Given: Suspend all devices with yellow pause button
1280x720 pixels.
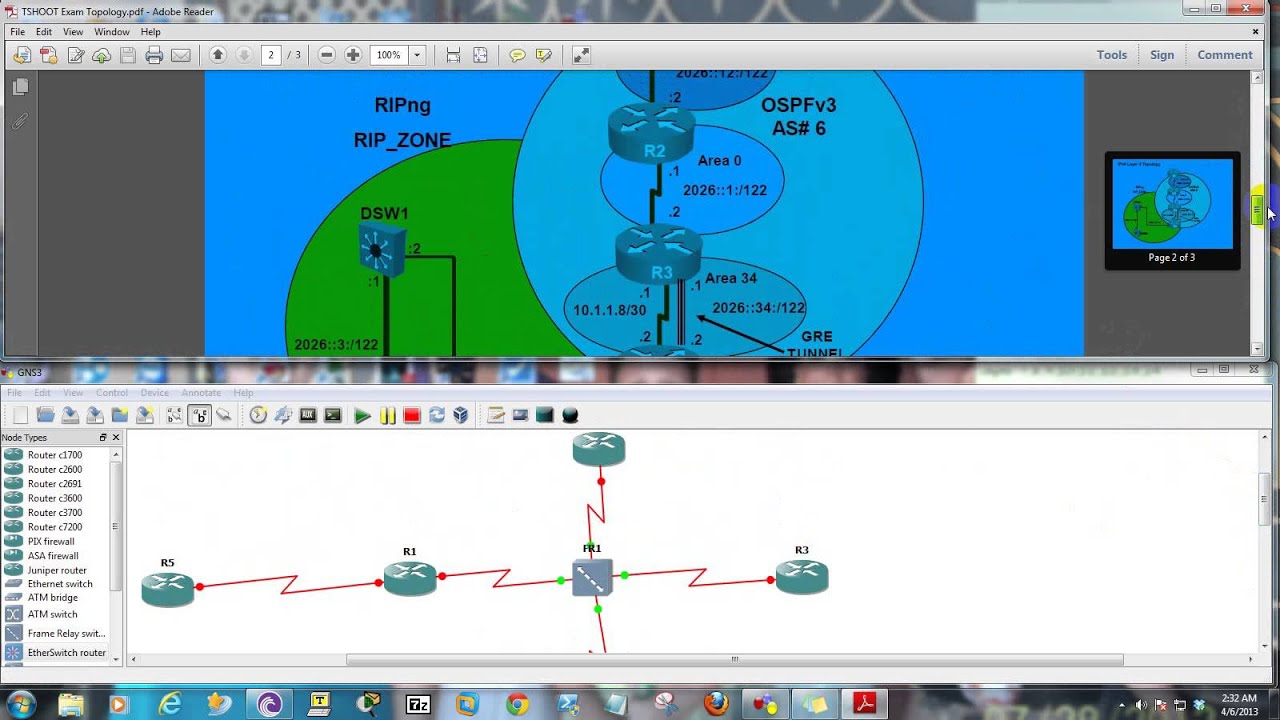Looking at the screenshot, I should (x=387, y=415).
